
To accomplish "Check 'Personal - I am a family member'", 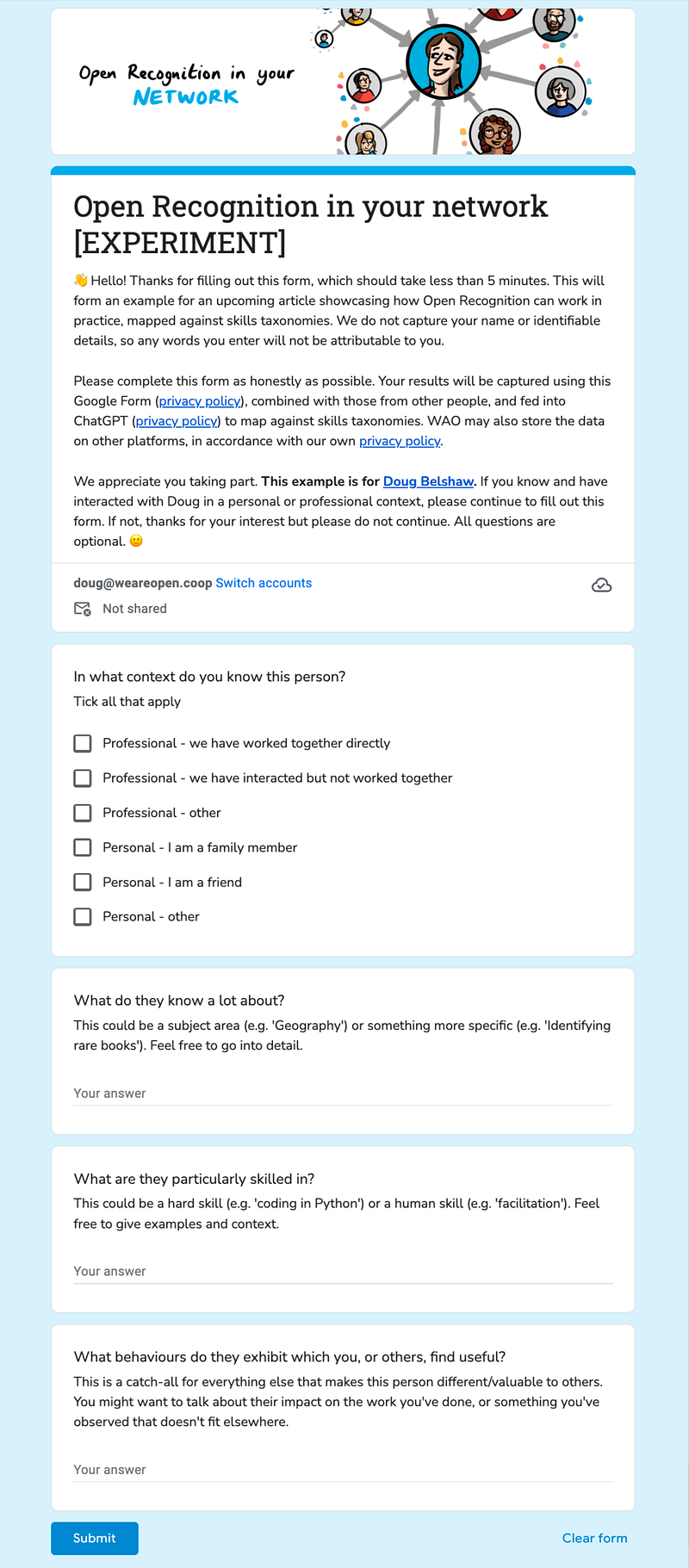I will coord(82,847).
